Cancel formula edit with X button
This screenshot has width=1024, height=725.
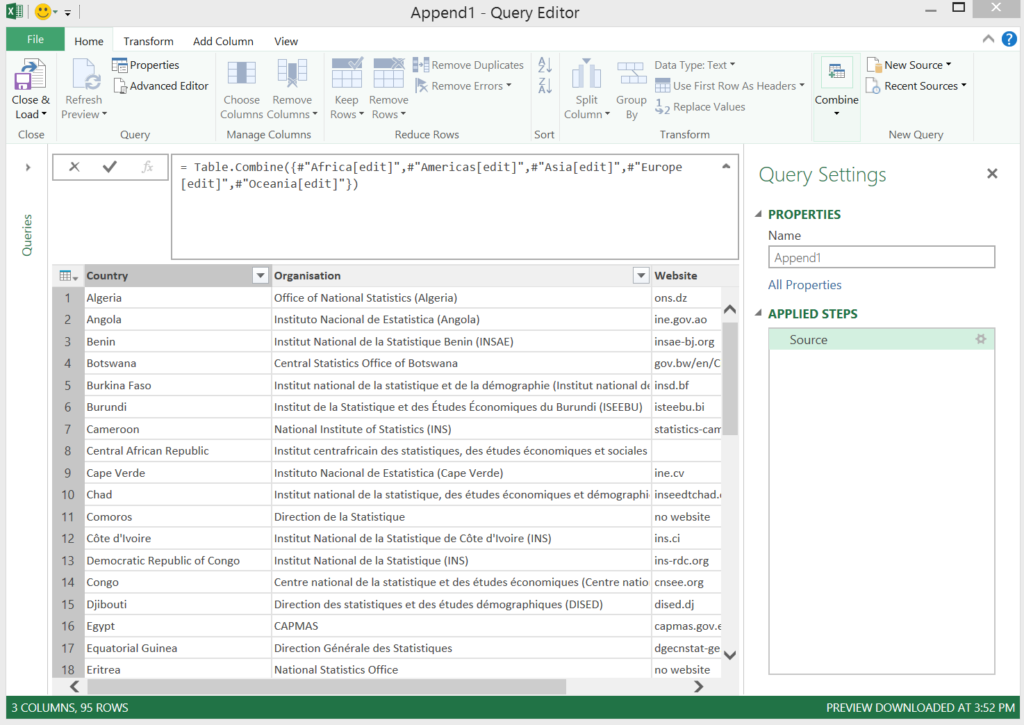pos(74,167)
